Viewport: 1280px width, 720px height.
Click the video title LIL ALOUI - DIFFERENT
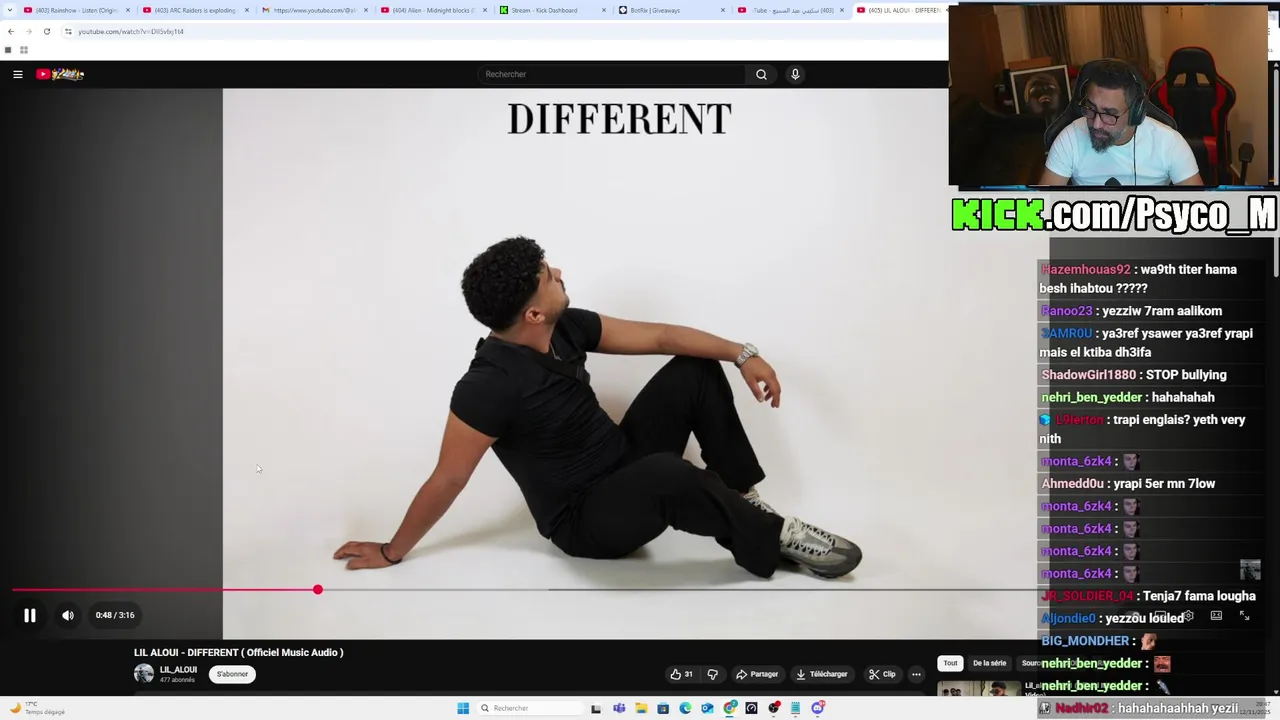tap(239, 652)
